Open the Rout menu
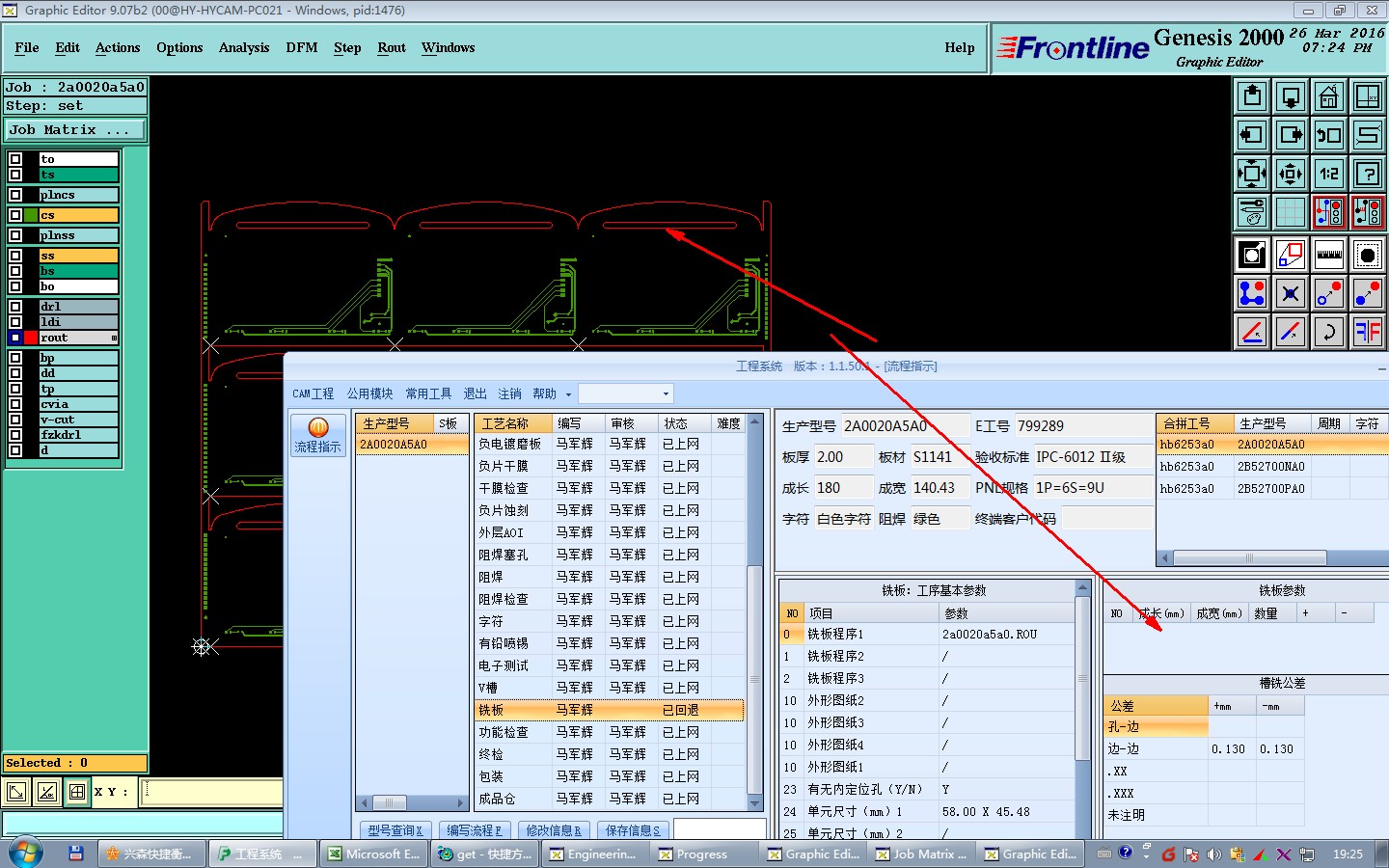Image resolution: width=1389 pixels, height=868 pixels. point(392,47)
